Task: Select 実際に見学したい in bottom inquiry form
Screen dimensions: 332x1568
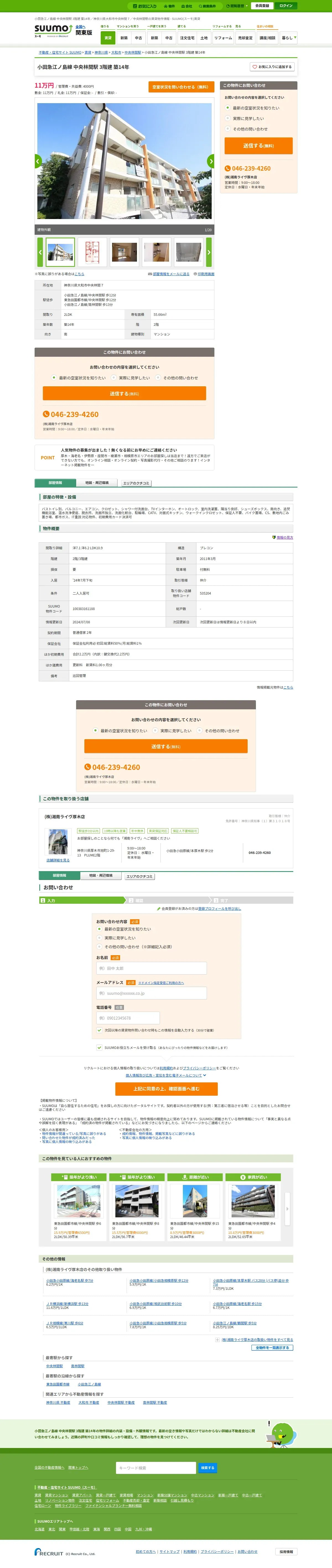Action: [99, 938]
